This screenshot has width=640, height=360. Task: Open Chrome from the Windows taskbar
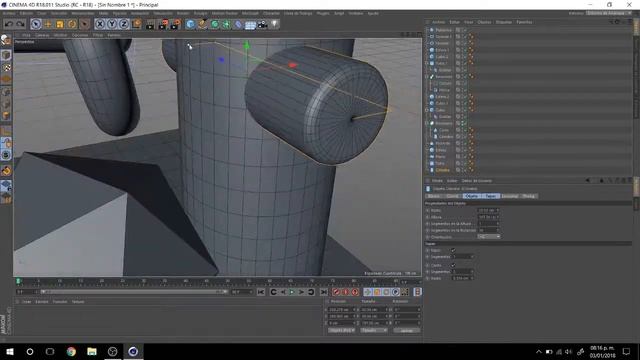[71, 351]
